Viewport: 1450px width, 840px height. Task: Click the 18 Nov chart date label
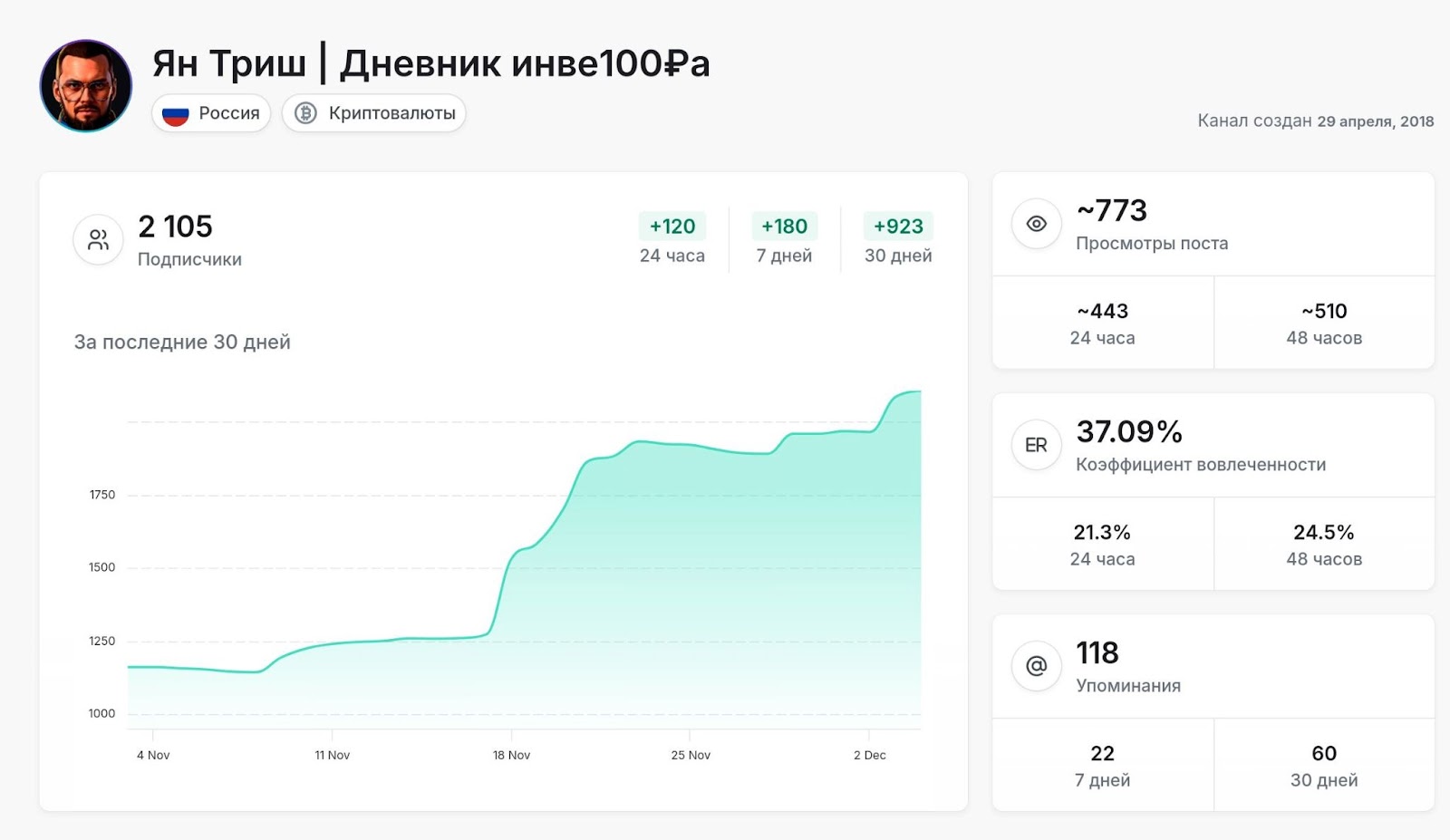click(x=511, y=755)
